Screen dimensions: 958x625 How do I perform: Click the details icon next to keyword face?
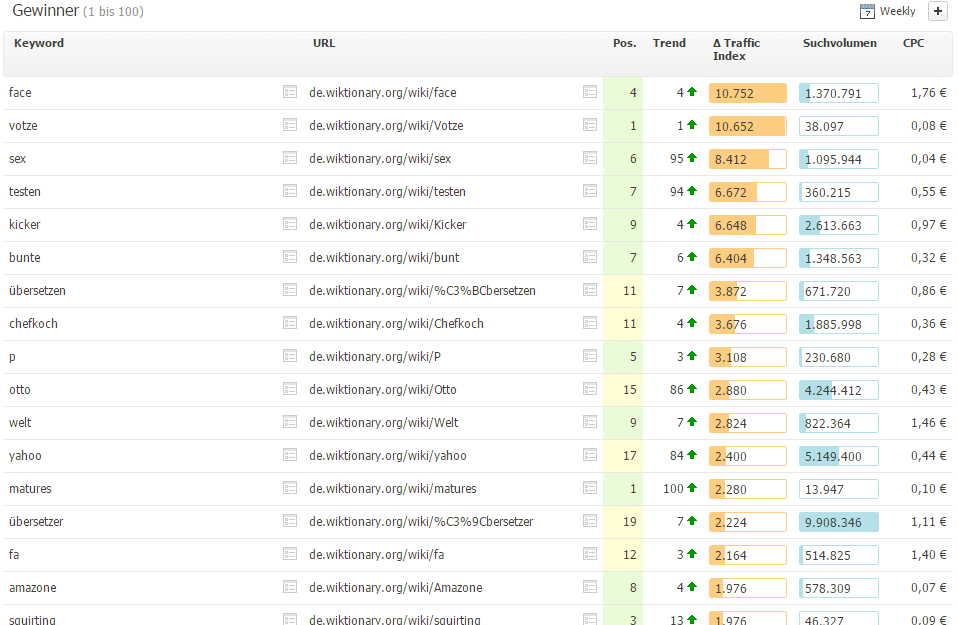click(x=290, y=92)
